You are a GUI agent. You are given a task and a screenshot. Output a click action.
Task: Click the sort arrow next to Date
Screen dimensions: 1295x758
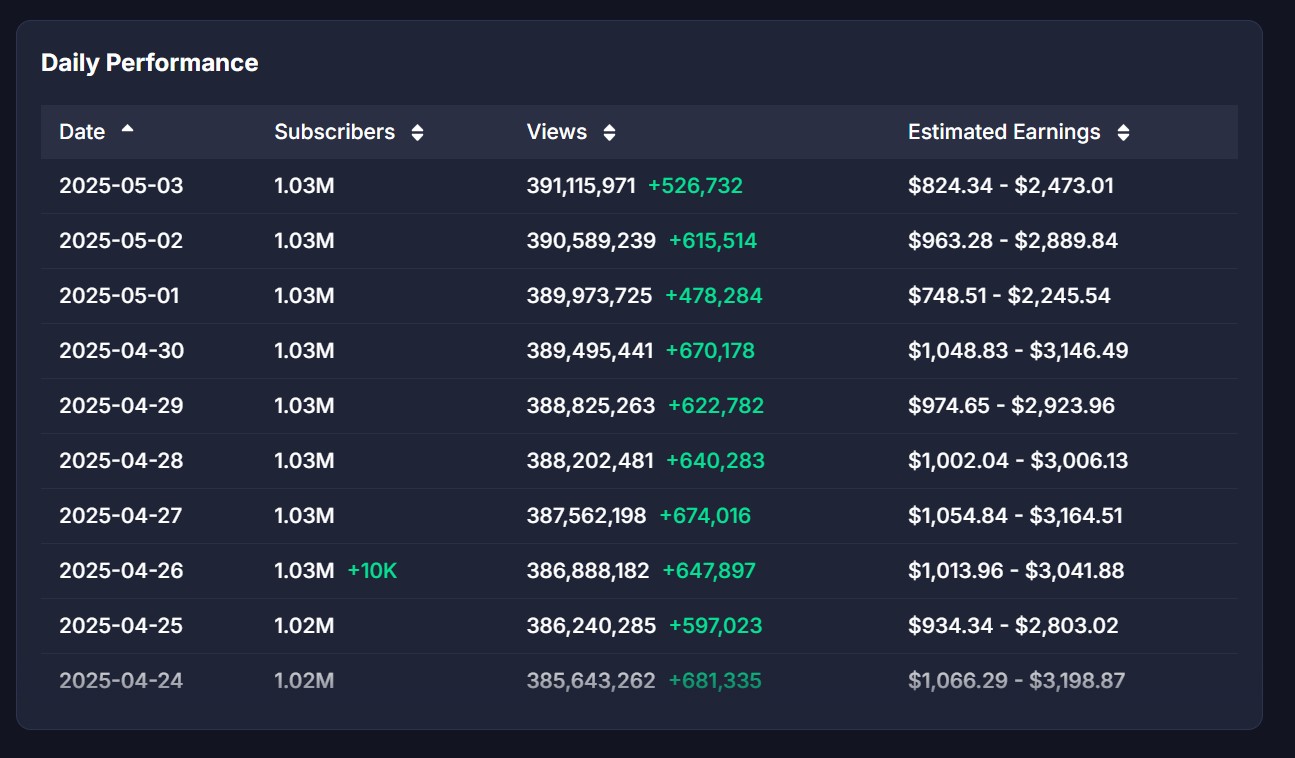(x=127, y=130)
